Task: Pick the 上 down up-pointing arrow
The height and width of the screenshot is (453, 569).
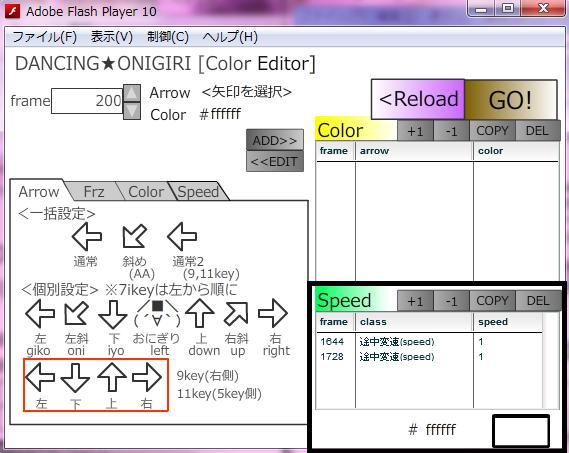Action: coord(200,314)
